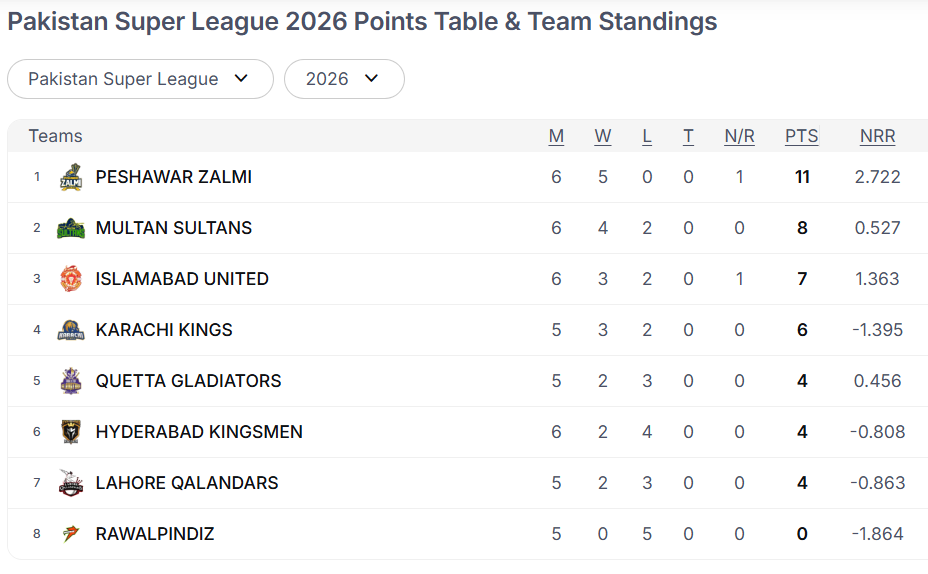
Task: Click the Karachi Kings team logo
Action: [70, 330]
